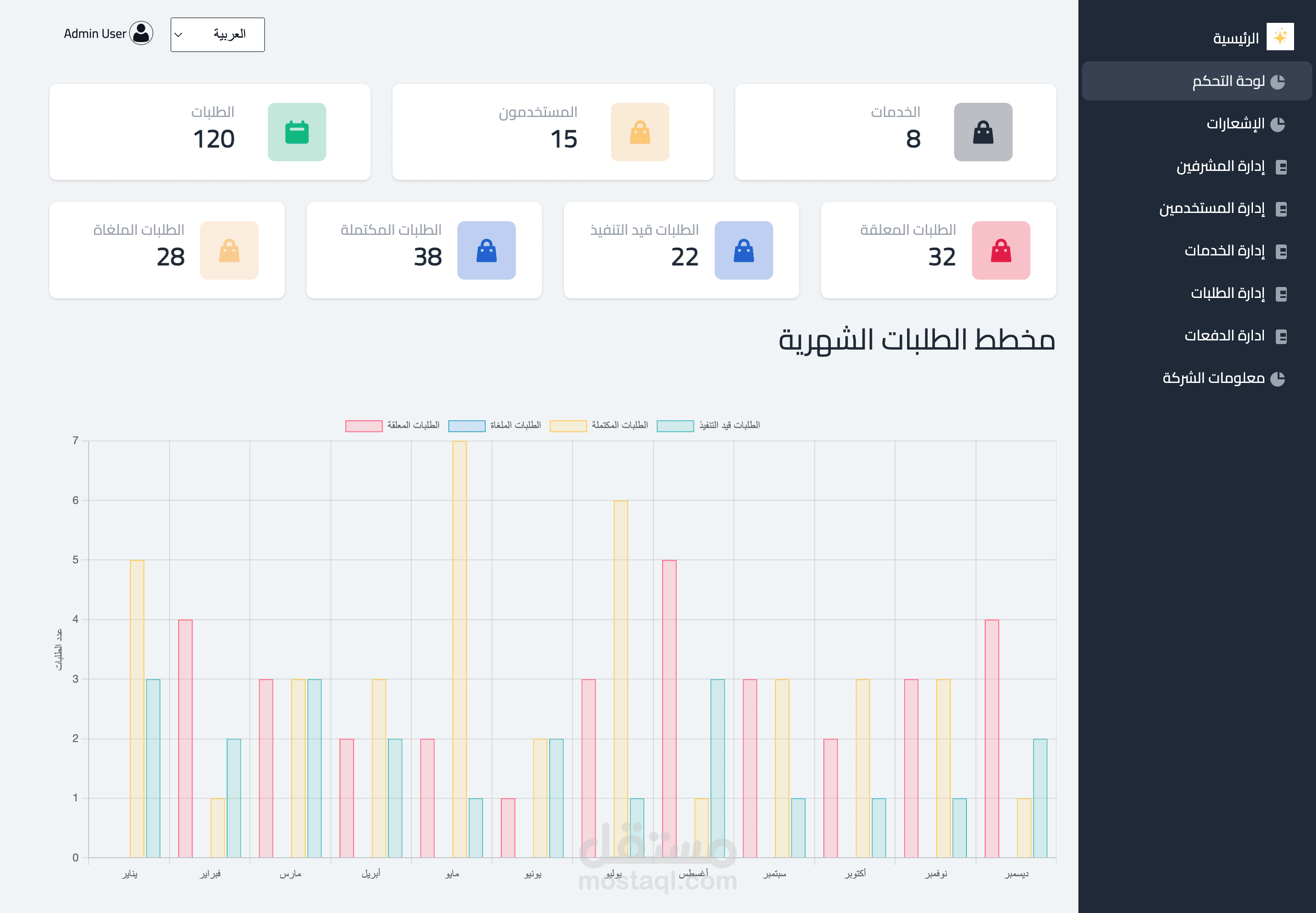Click the red bag icon on الطلبات المعلقة card
This screenshot has width=1316, height=913.
1000,250
